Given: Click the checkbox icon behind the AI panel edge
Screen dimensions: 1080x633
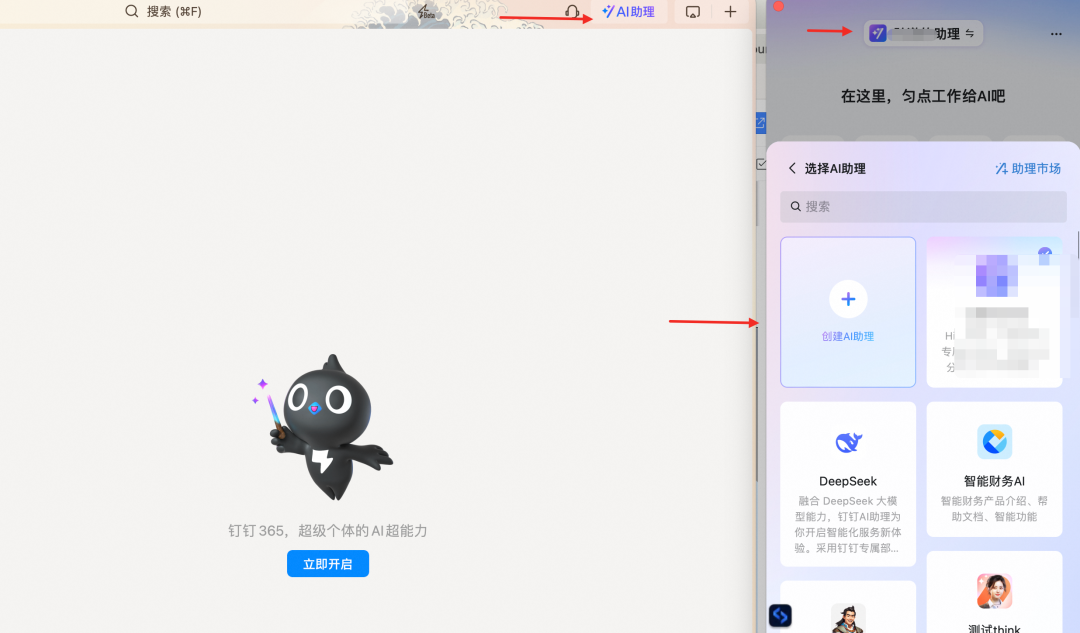Looking at the screenshot, I should click(x=760, y=164).
